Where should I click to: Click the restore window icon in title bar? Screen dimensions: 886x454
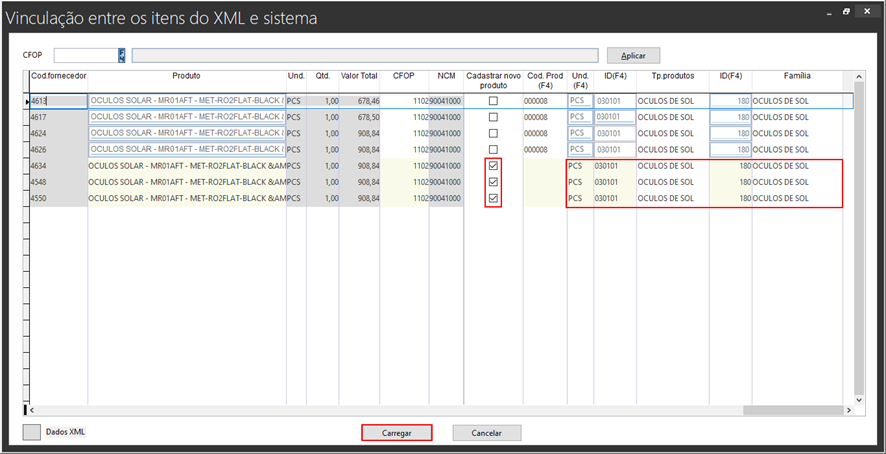point(846,12)
